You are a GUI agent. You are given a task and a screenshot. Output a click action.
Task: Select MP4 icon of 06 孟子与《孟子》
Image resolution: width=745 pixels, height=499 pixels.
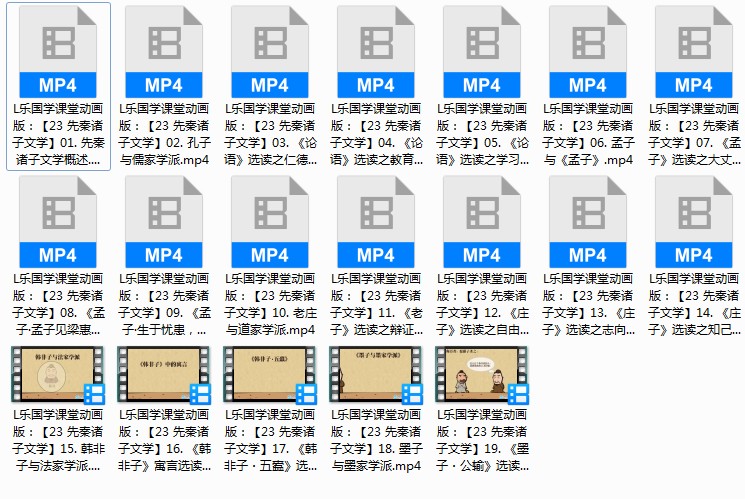588,52
